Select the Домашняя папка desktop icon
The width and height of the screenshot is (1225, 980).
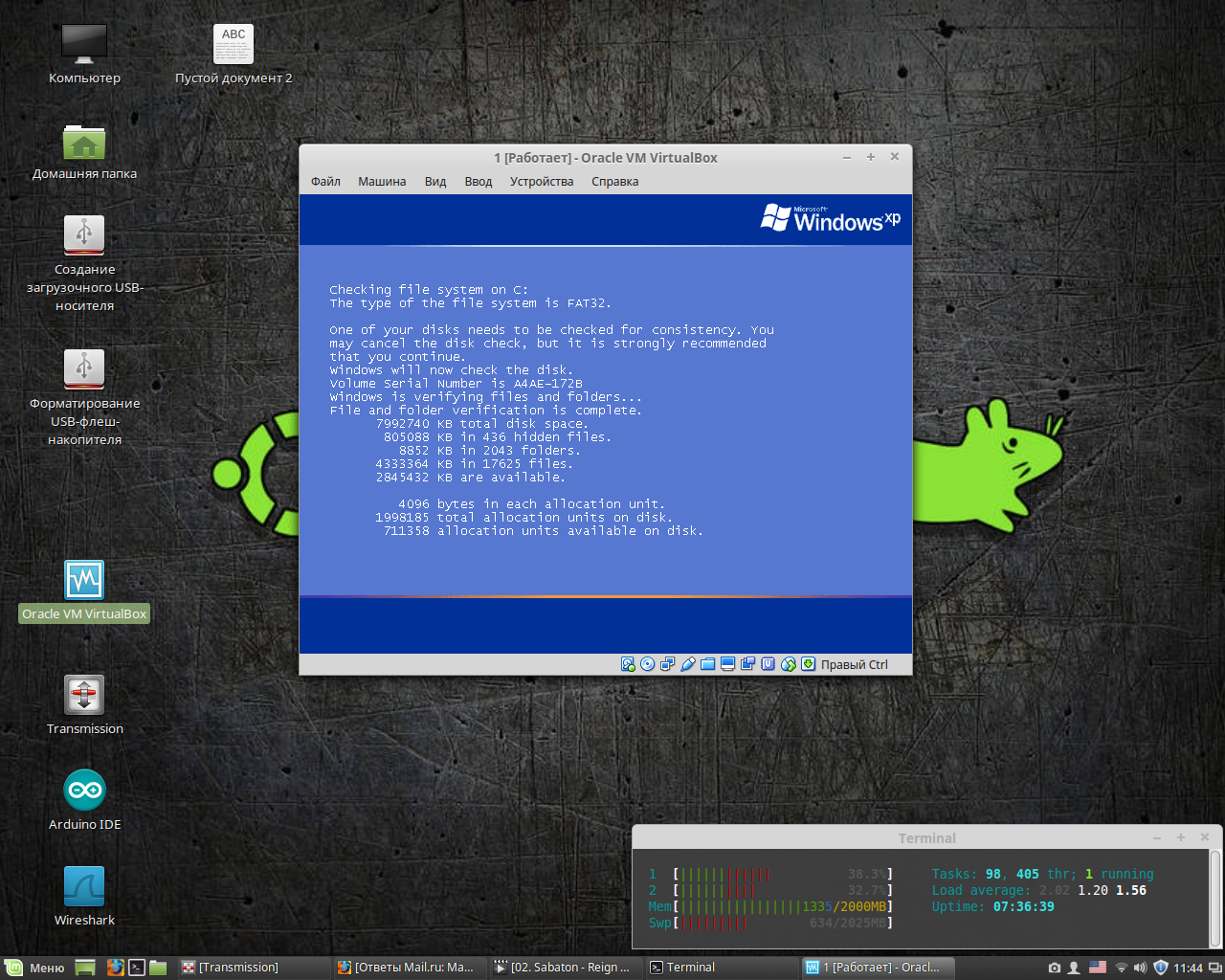click(x=84, y=151)
